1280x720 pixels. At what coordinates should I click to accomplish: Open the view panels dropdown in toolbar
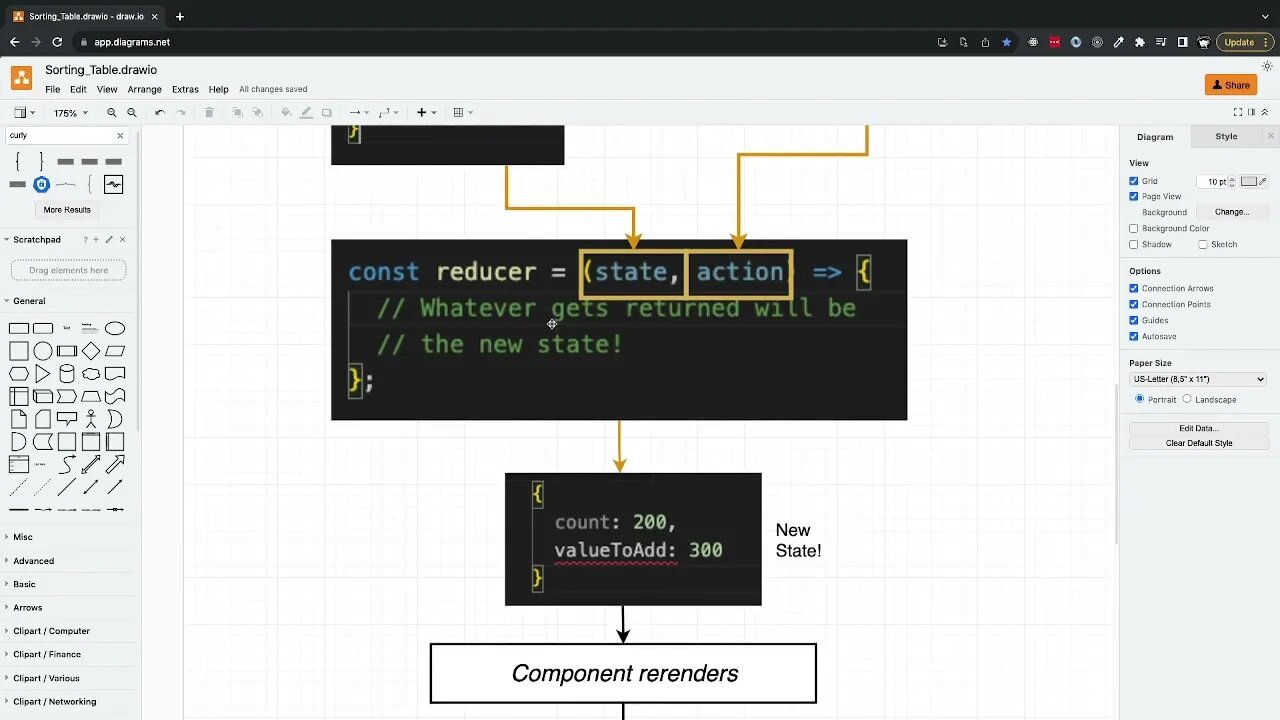pos(24,113)
